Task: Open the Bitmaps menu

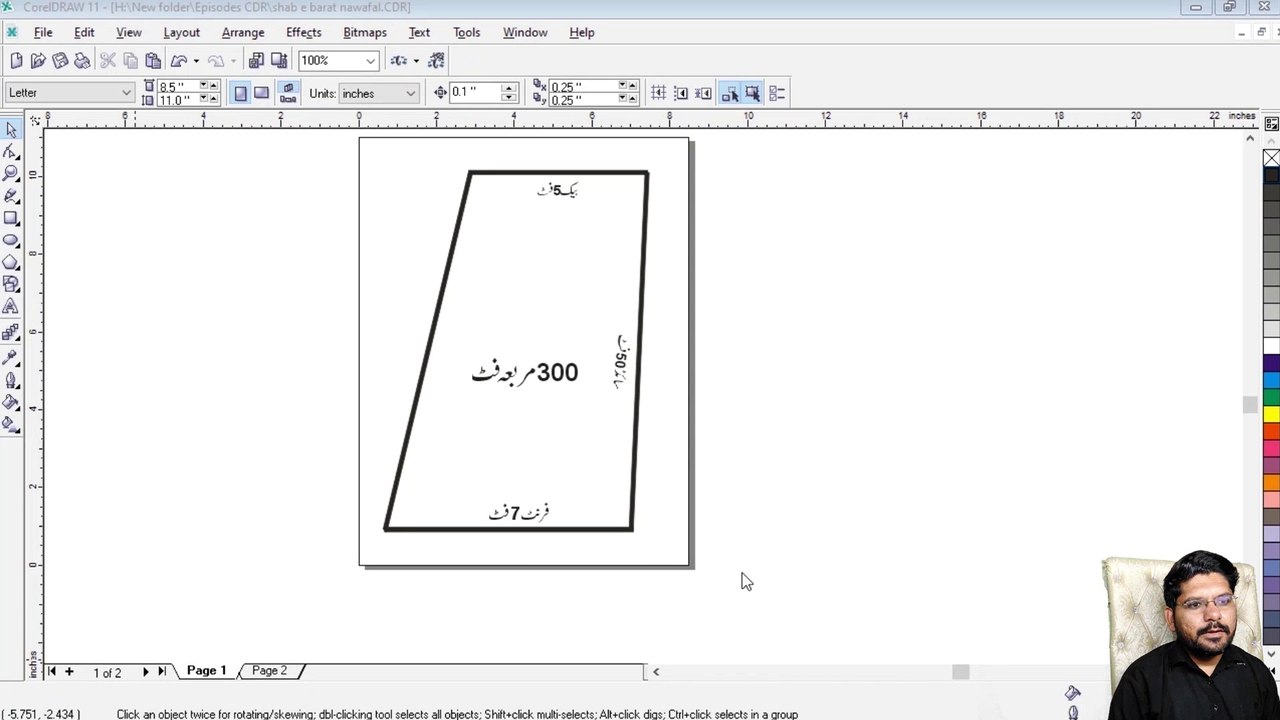Action: [x=365, y=33]
